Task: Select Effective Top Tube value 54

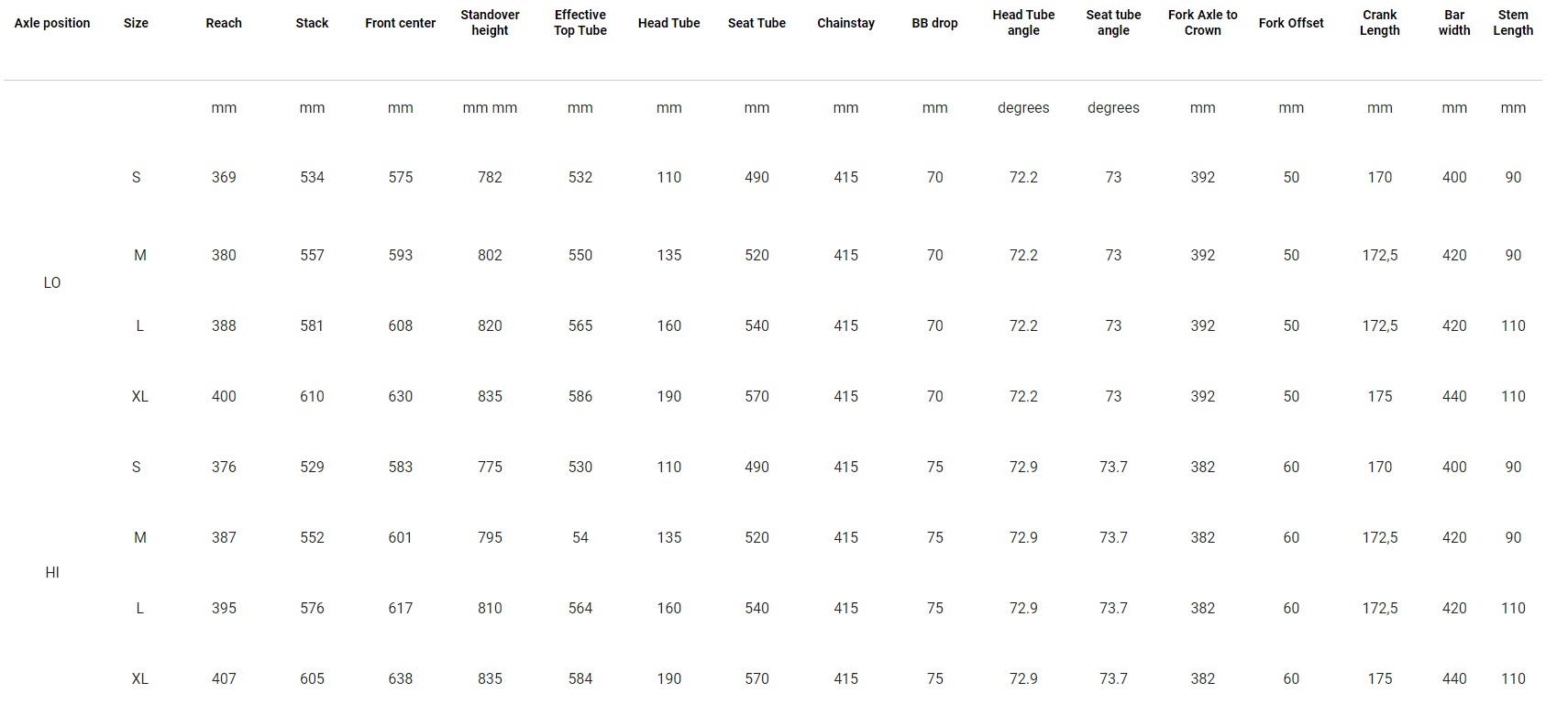Action: [580, 537]
